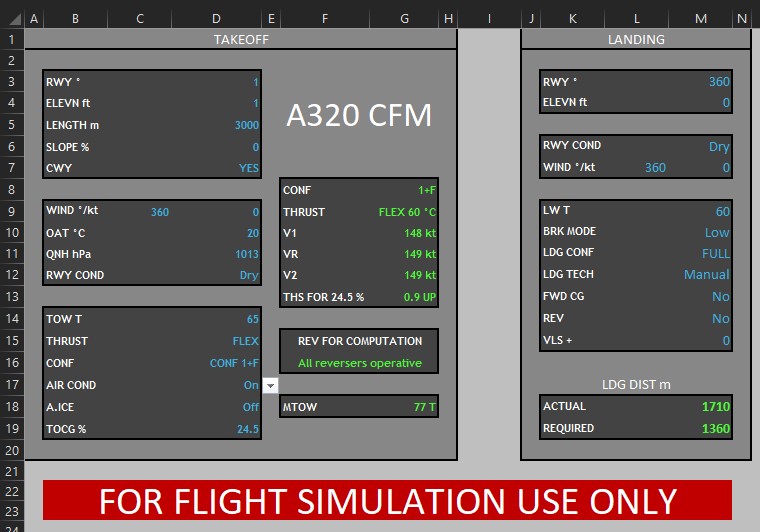760x532 pixels.
Task: Click LW T value 60
Action: [x=723, y=211]
